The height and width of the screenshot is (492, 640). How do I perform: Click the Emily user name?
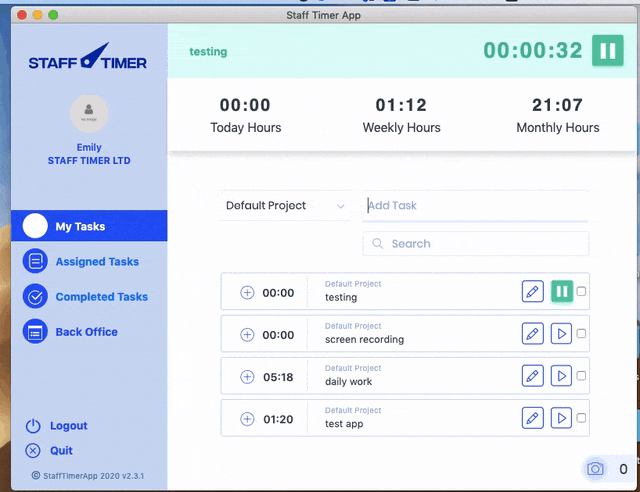pyautogui.click(x=89, y=147)
